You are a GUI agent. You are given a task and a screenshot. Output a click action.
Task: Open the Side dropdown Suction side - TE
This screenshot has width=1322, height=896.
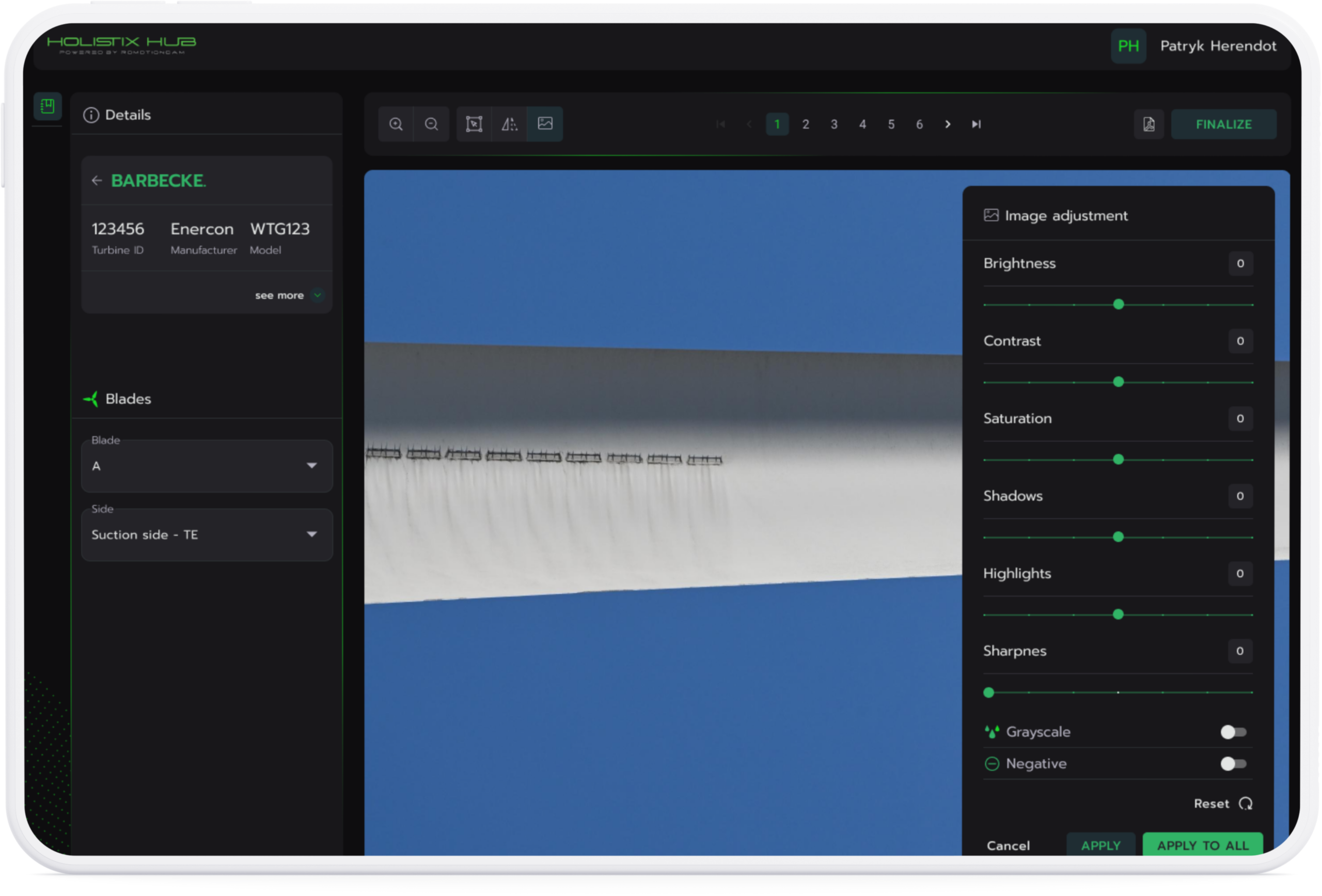point(207,535)
